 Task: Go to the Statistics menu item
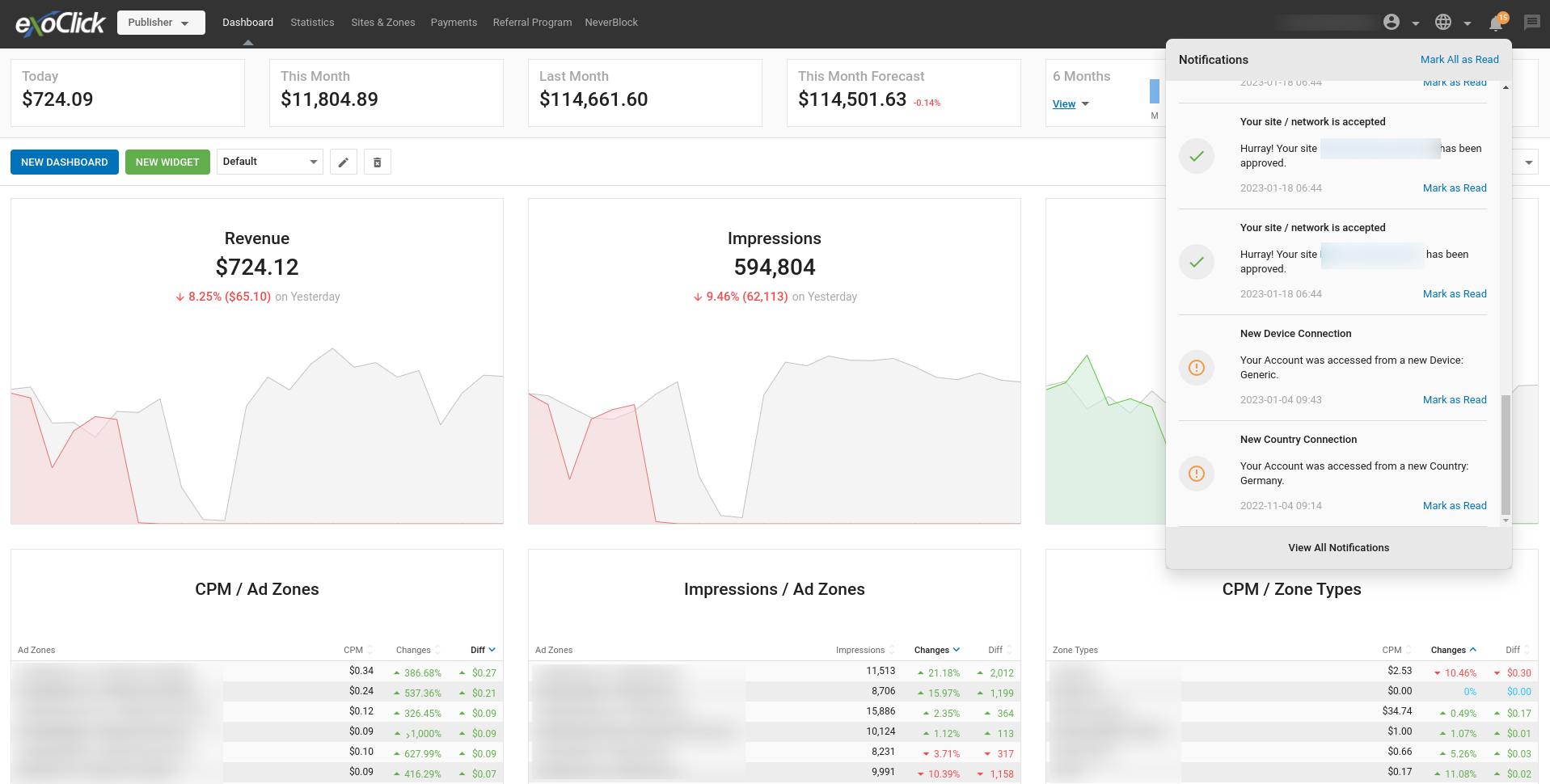312,23
